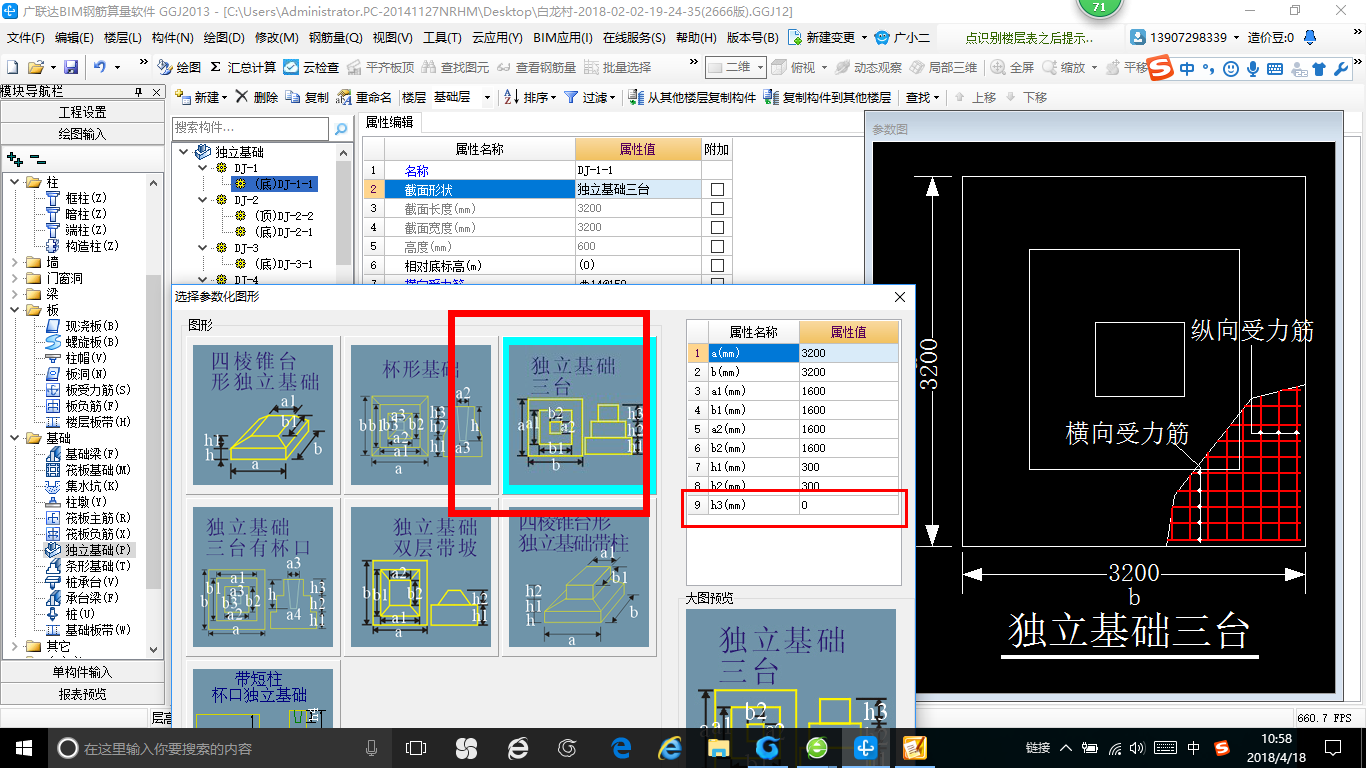Open the 基础层 floor dropdown

[487, 97]
